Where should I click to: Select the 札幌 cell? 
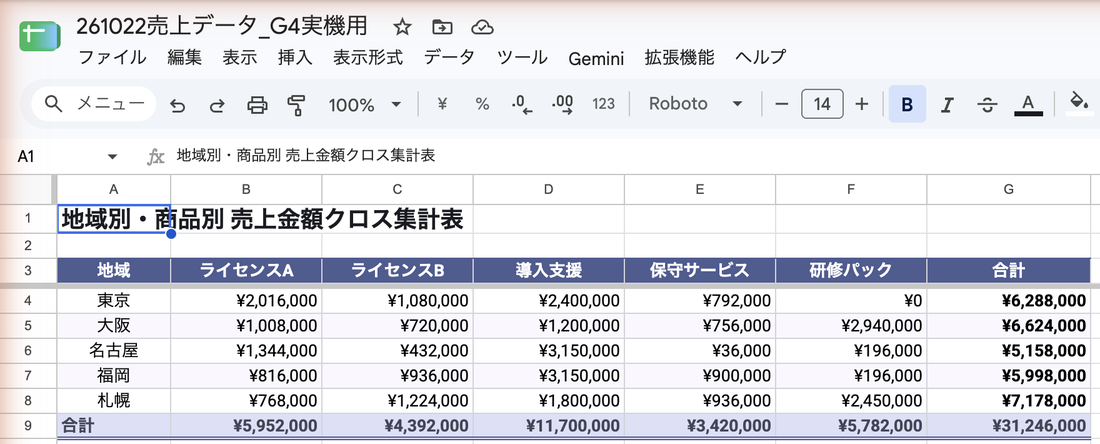(x=114, y=401)
